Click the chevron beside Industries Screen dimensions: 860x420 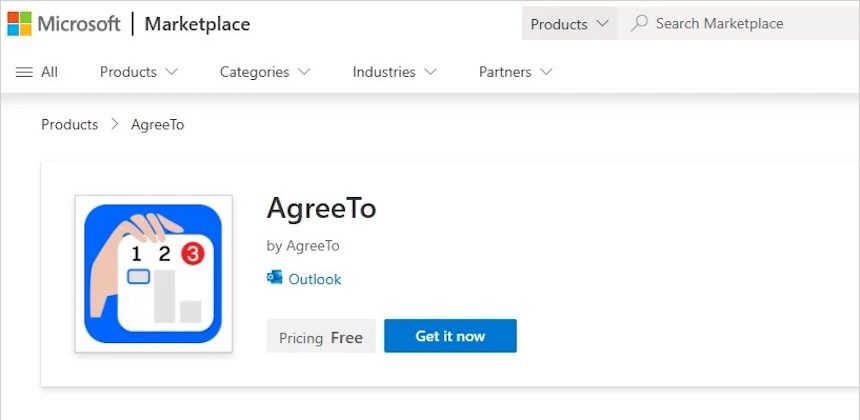point(431,72)
